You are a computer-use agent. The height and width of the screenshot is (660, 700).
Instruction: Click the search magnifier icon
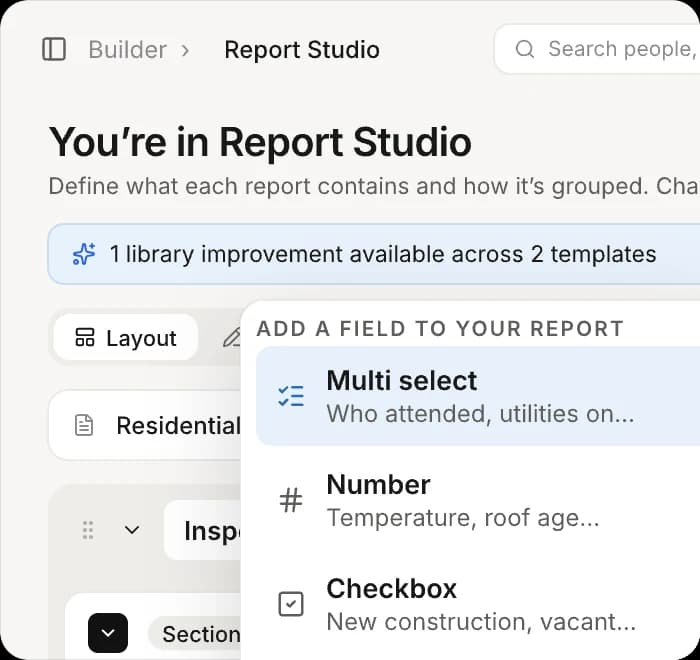coord(525,49)
